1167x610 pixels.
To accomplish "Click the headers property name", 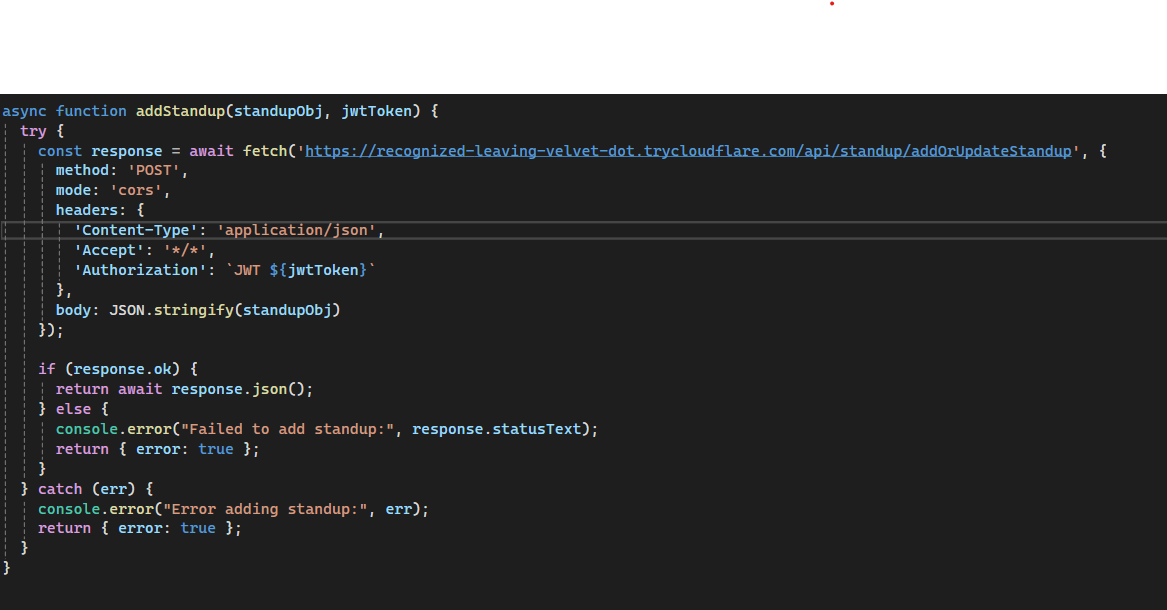I will 86,211.
